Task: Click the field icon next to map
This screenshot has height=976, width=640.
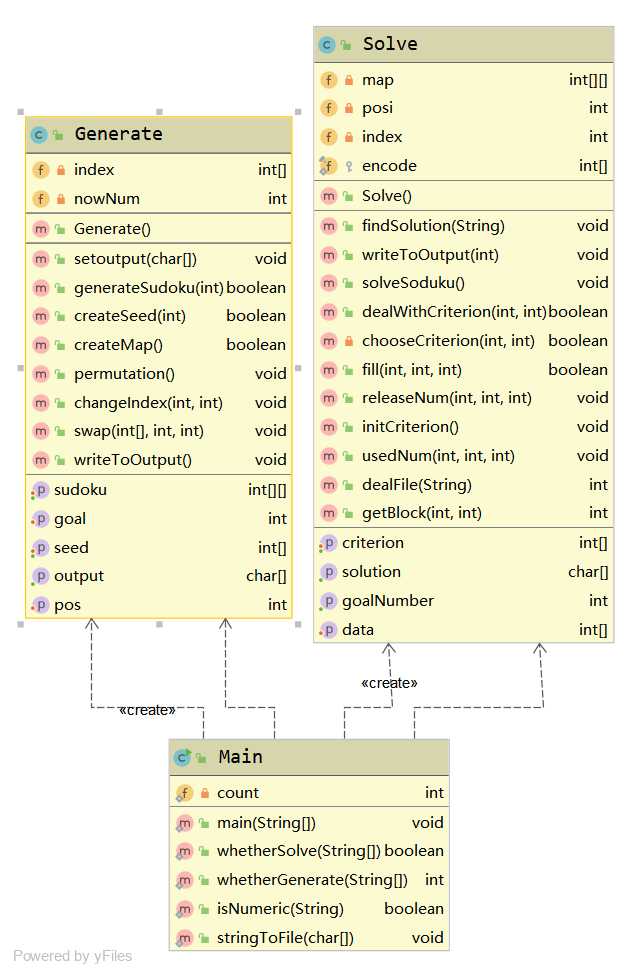Action: (x=329, y=80)
